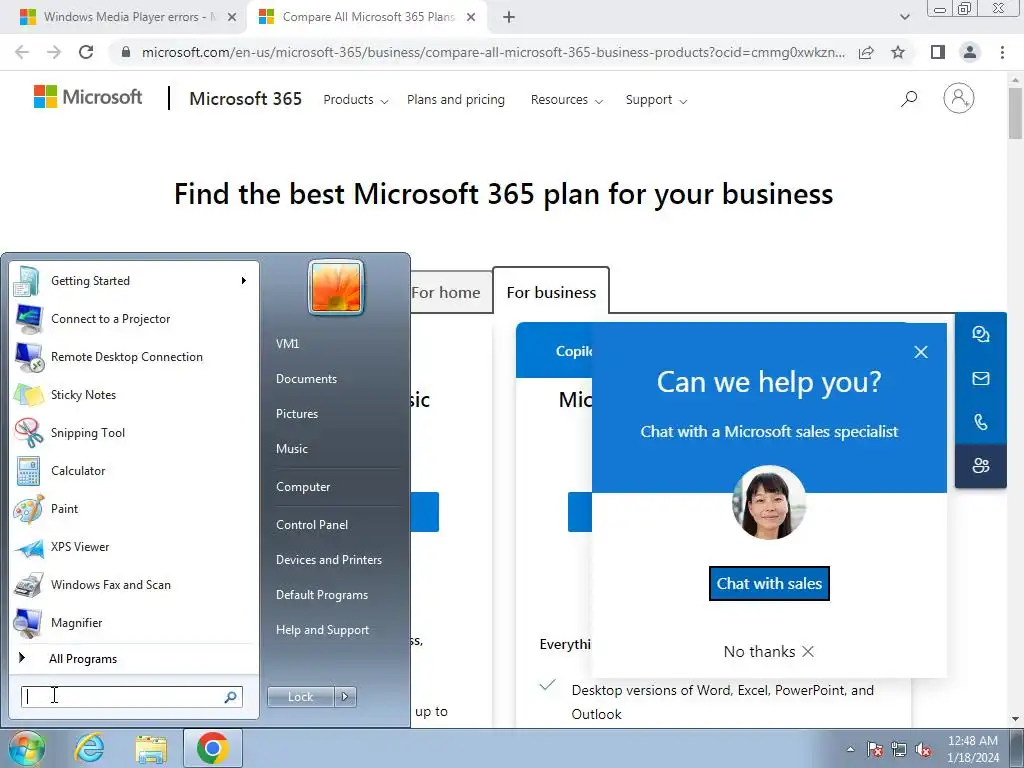
Task: Open Paint palette icon
Action: (x=27, y=509)
